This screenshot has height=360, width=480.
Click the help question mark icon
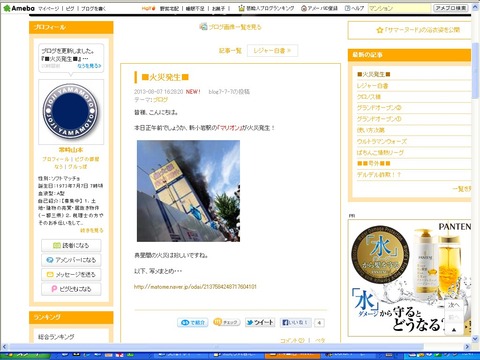tap(347, 8)
